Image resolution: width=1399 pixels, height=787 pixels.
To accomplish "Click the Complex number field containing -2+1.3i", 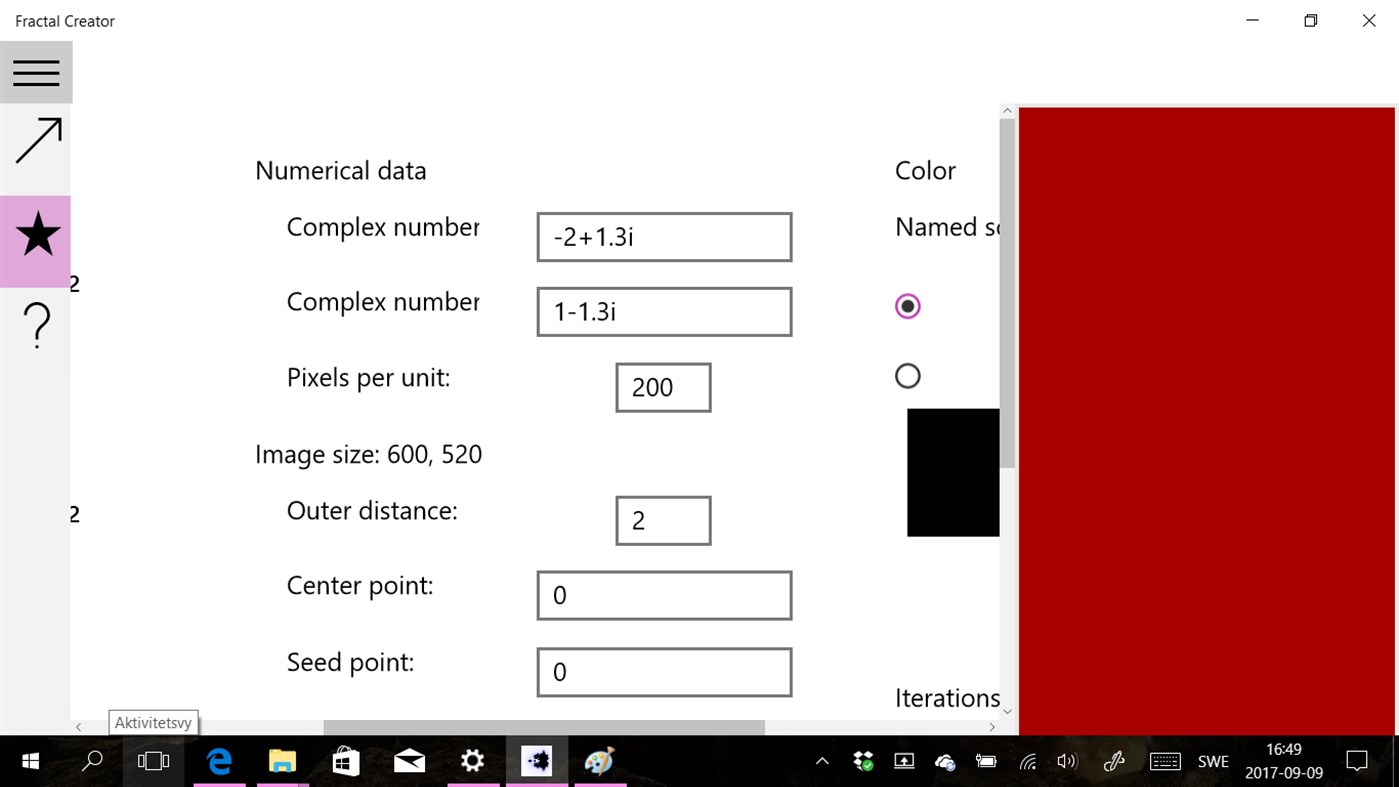I will 664,236.
